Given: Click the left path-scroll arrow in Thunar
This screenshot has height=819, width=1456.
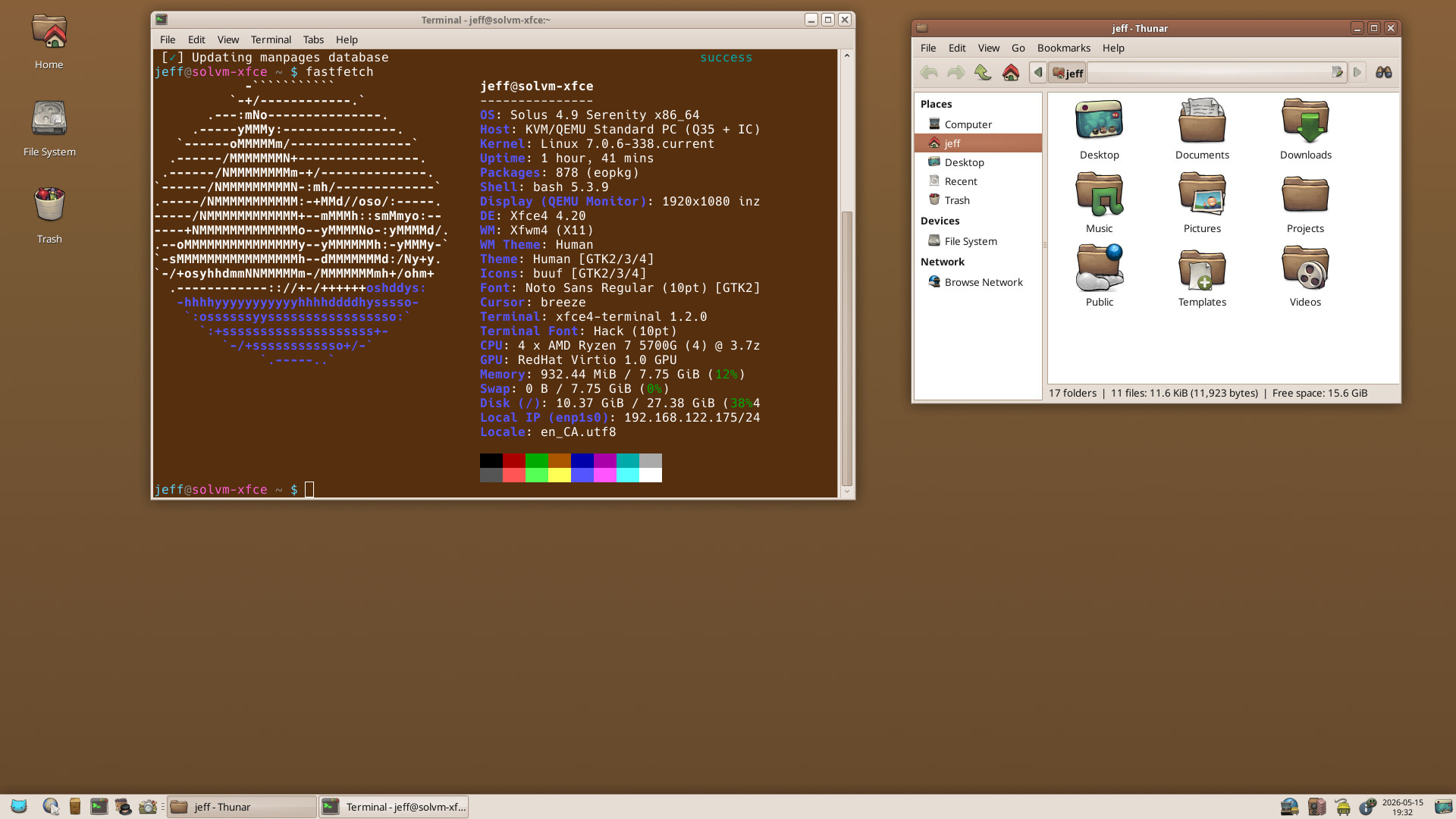Looking at the screenshot, I should [x=1038, y=73].
